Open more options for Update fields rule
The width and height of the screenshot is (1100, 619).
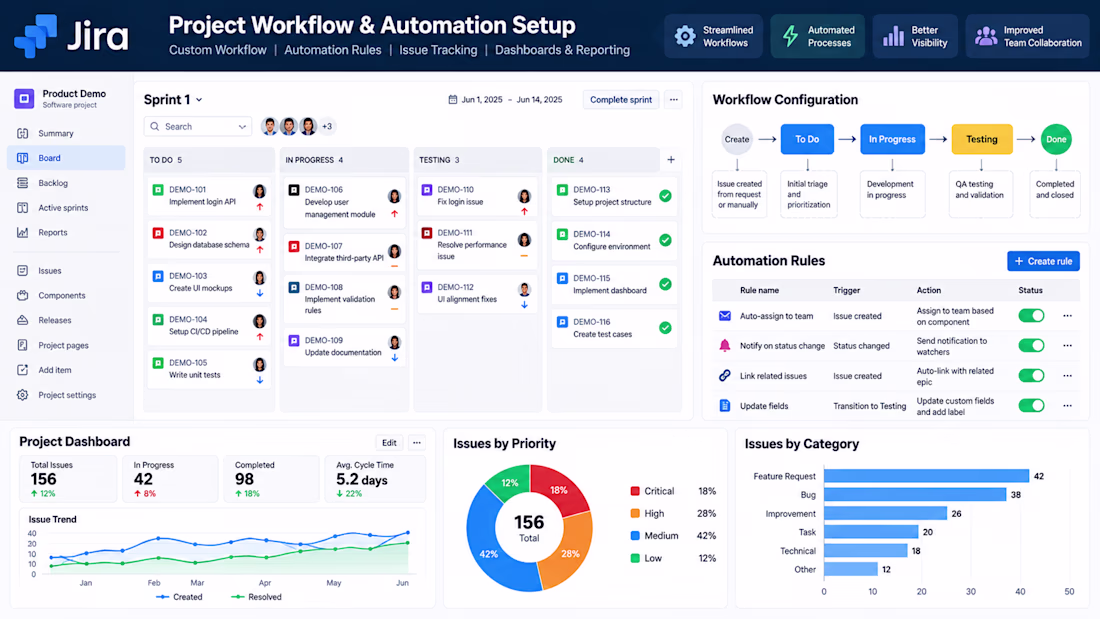(x=1067, y=406)
